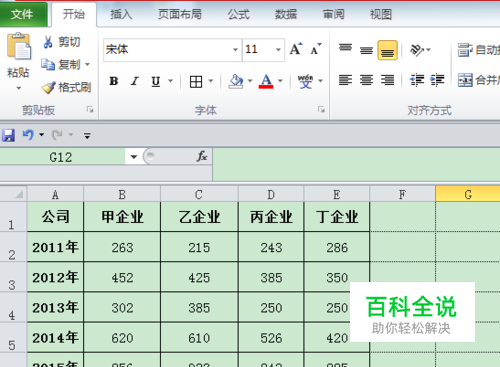
Task: Enable wrap text 自动换行 button
Action: coord(478,50)
